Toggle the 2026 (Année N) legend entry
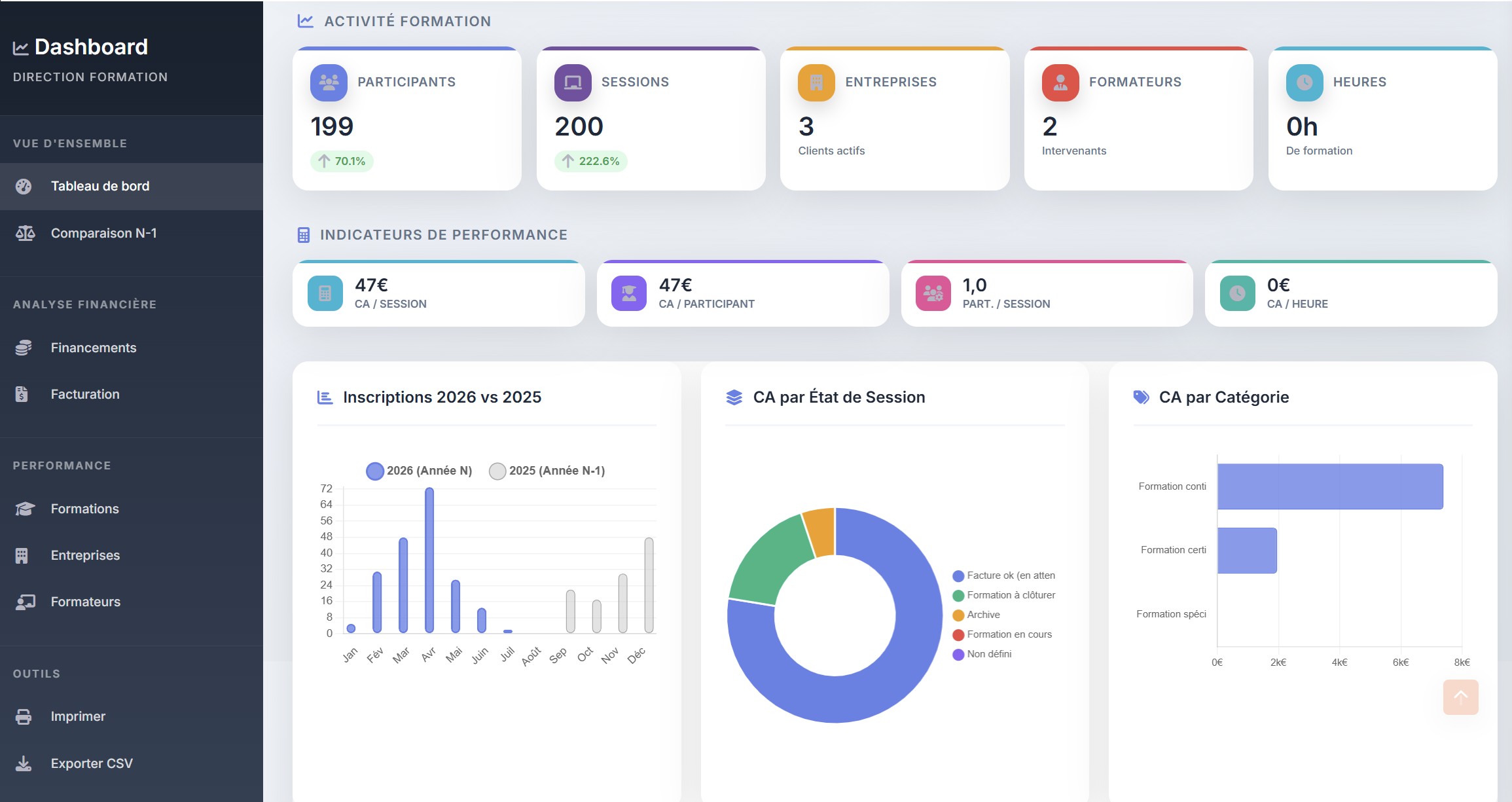 pyautogui.click(x=419, y=471)
